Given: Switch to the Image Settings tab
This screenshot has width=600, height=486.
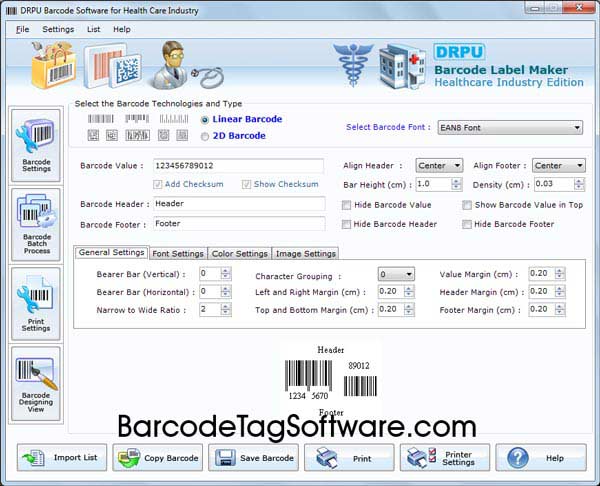Looking at the screenshot, I should 305,254.
